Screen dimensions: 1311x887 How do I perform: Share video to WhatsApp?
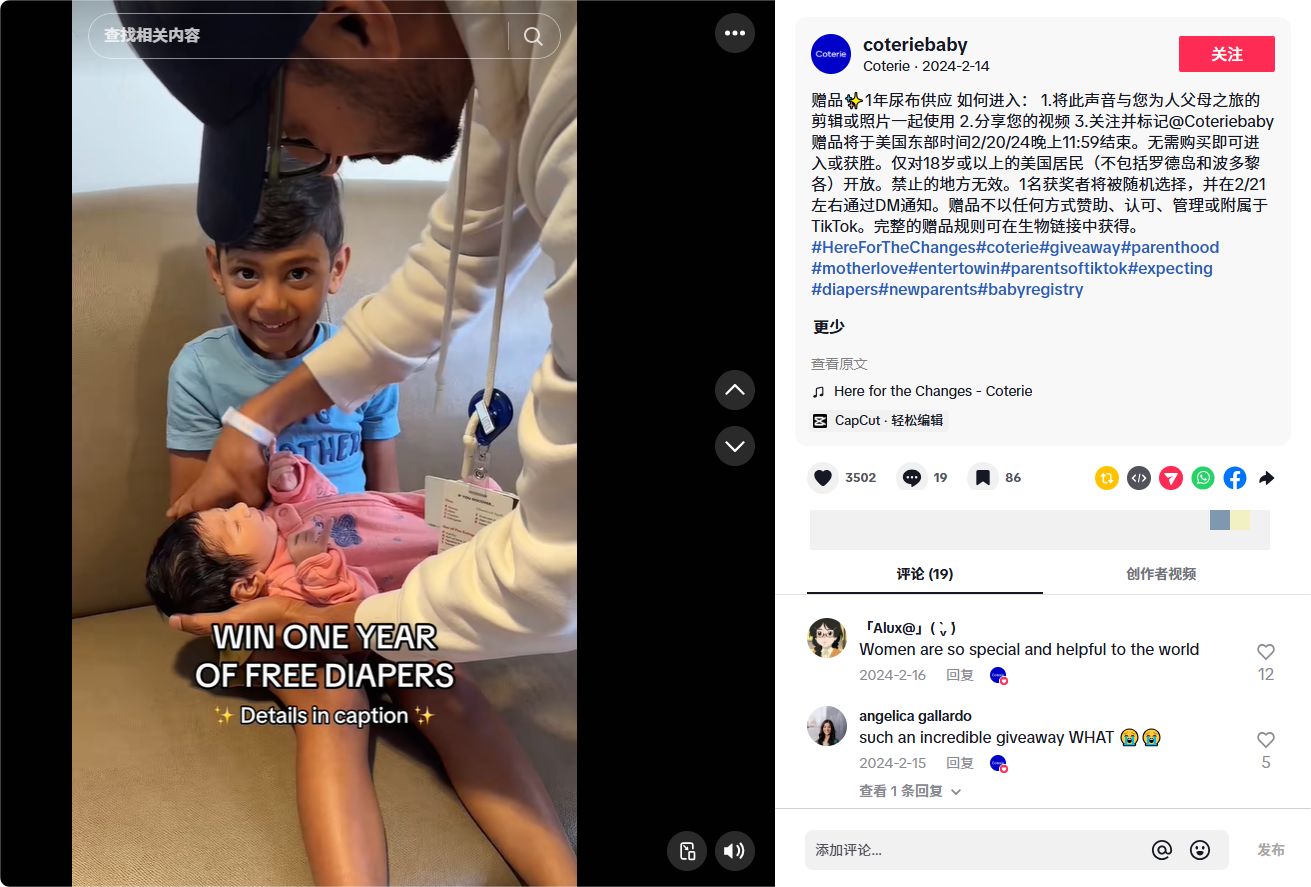[1203, 478]
